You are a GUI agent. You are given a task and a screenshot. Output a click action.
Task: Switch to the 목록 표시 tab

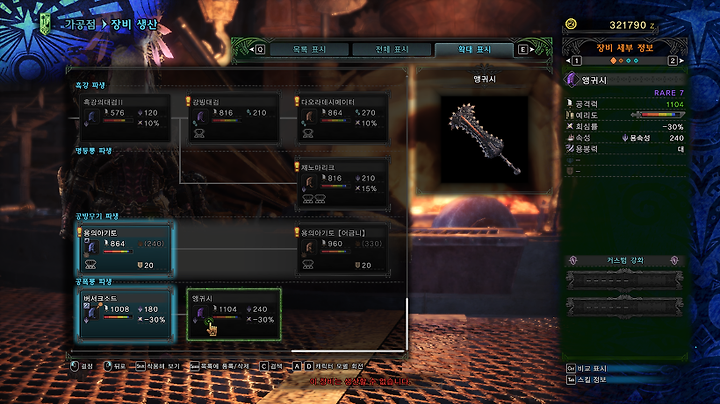click(x=309, y=49)
